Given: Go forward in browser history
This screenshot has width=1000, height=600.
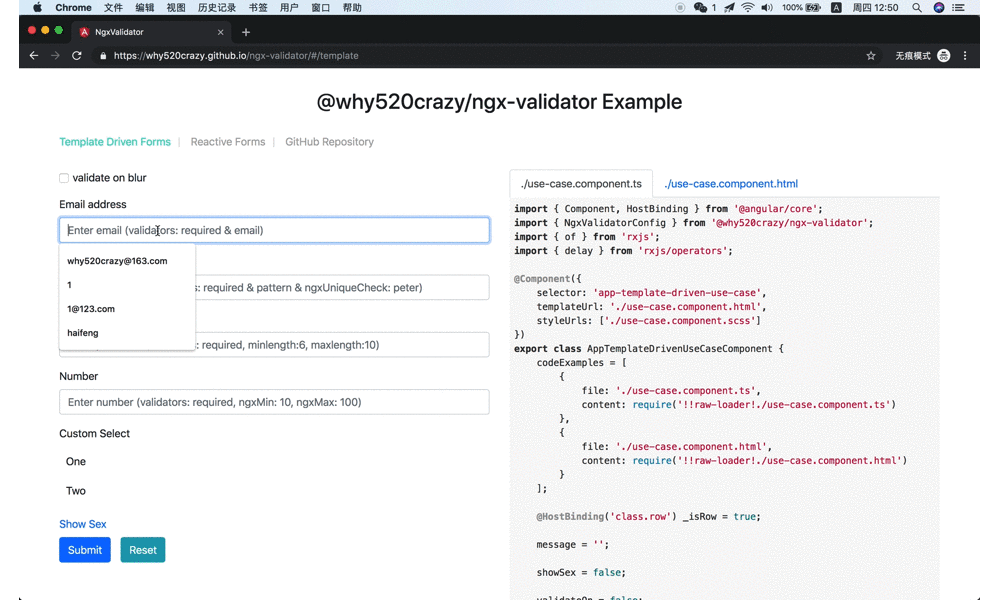Looking at the screenshot, I should (55, 55).
